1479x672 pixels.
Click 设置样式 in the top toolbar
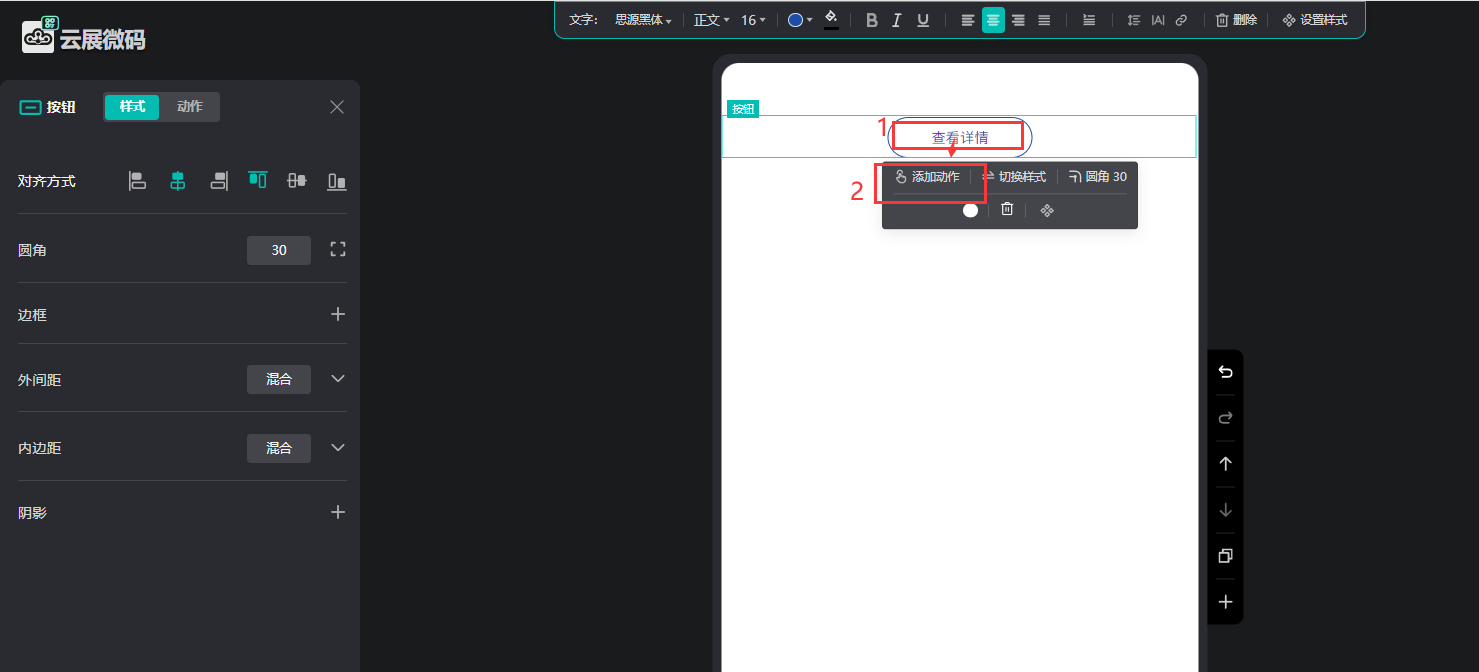point(1314,20)
